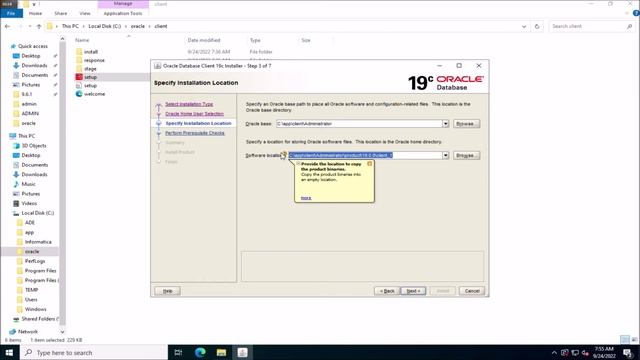This screenshot has width=640, height=360.
Task: Go to Select Installation Type step
Action: pyautogui.click(x=189, y=104)
